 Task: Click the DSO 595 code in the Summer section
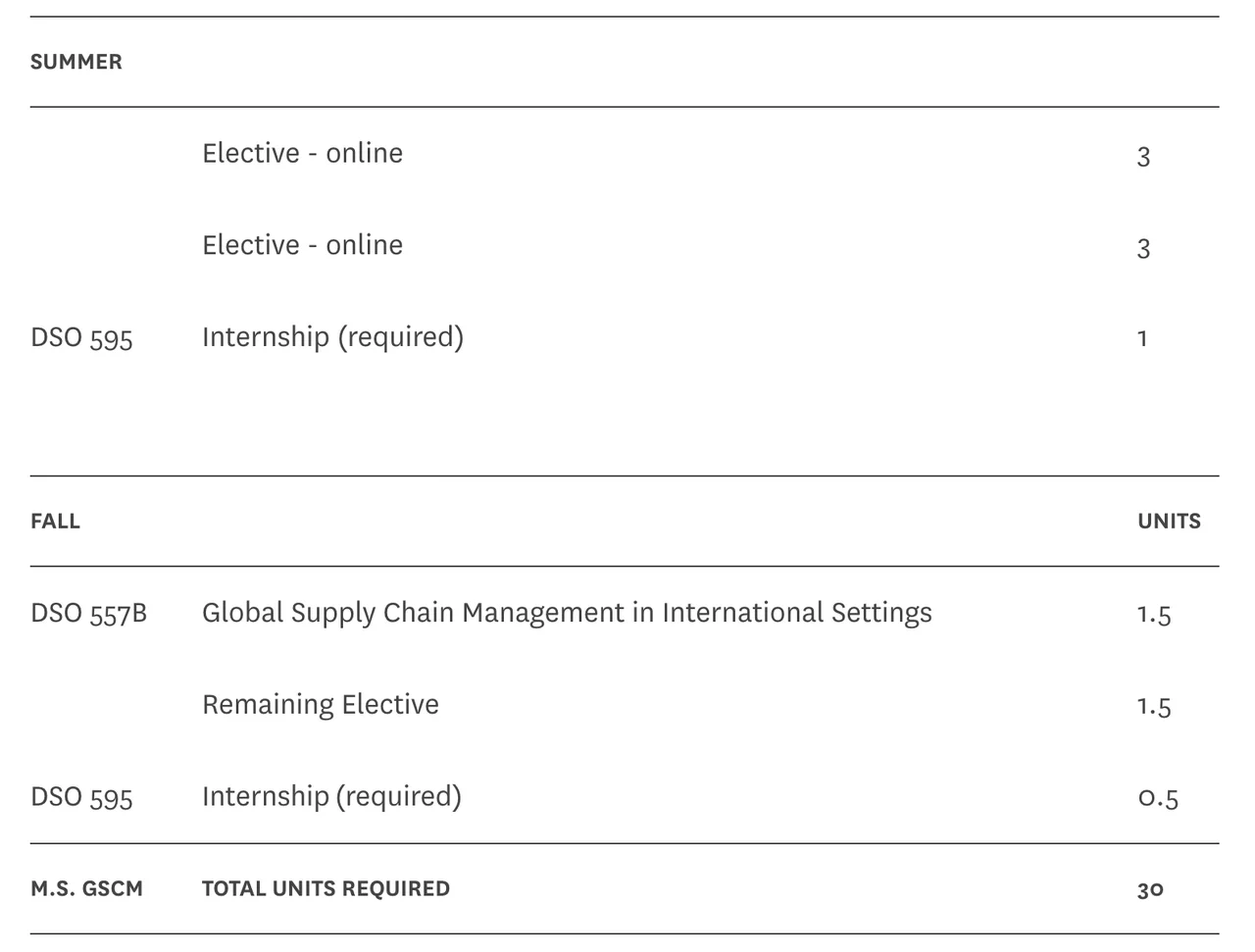coord(81,338)
